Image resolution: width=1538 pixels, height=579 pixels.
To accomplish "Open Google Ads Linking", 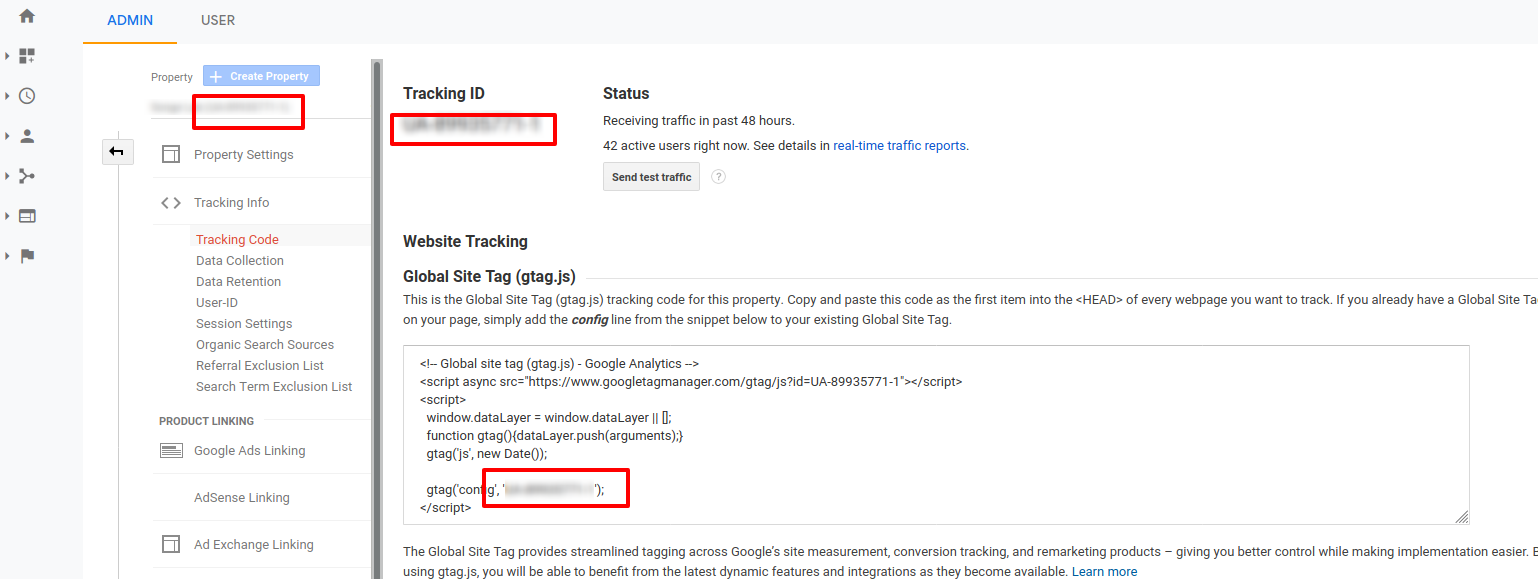I will [x=250, y=451].
